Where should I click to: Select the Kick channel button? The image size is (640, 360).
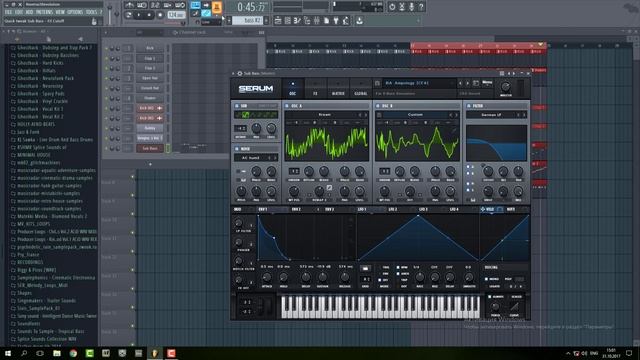[150, 48]
